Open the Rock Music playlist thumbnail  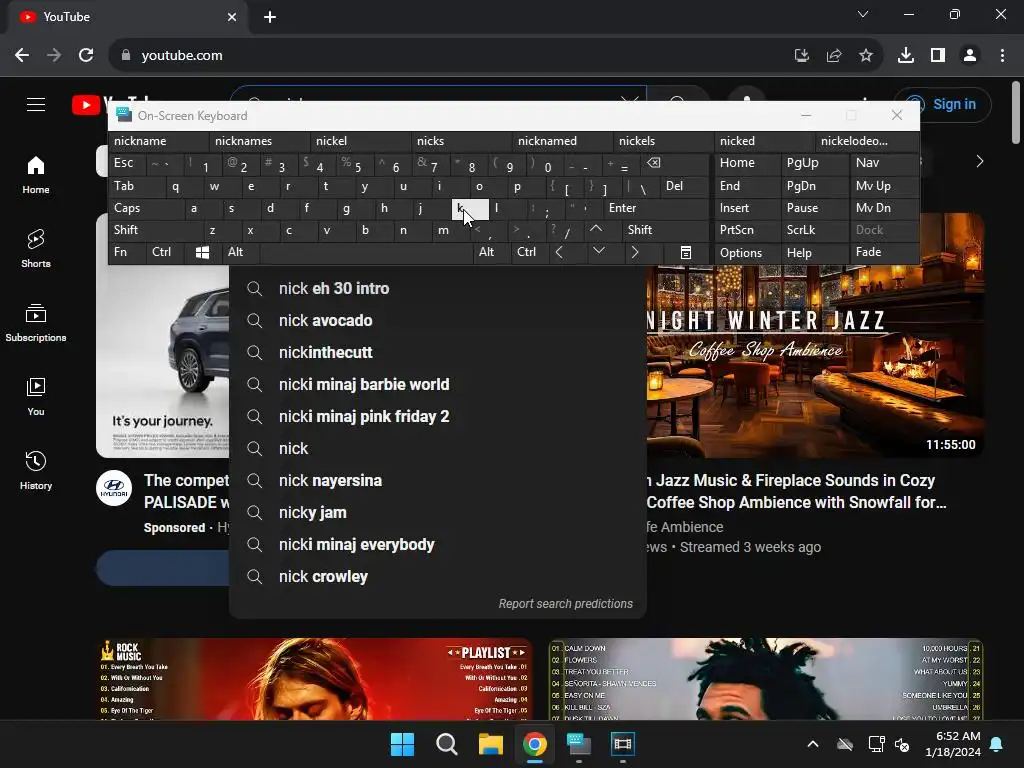pos(314,679)
